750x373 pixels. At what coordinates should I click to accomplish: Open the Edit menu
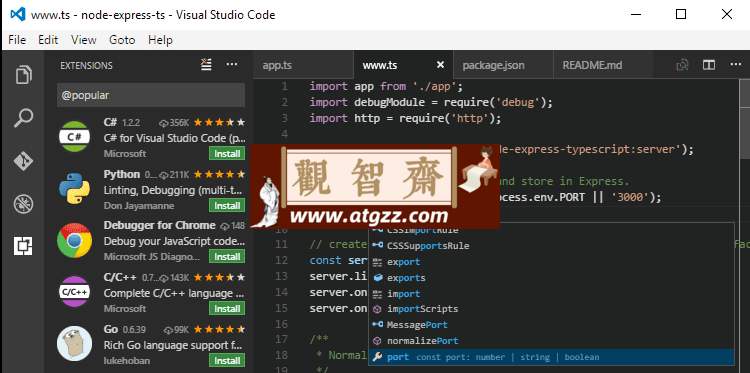pyautogui.click(x=48, y=40)
